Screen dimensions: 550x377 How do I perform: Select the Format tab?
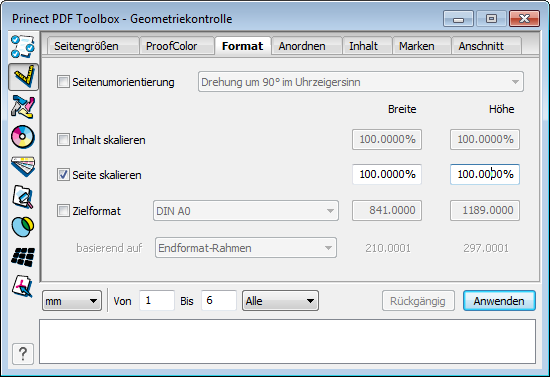point(243,46)
